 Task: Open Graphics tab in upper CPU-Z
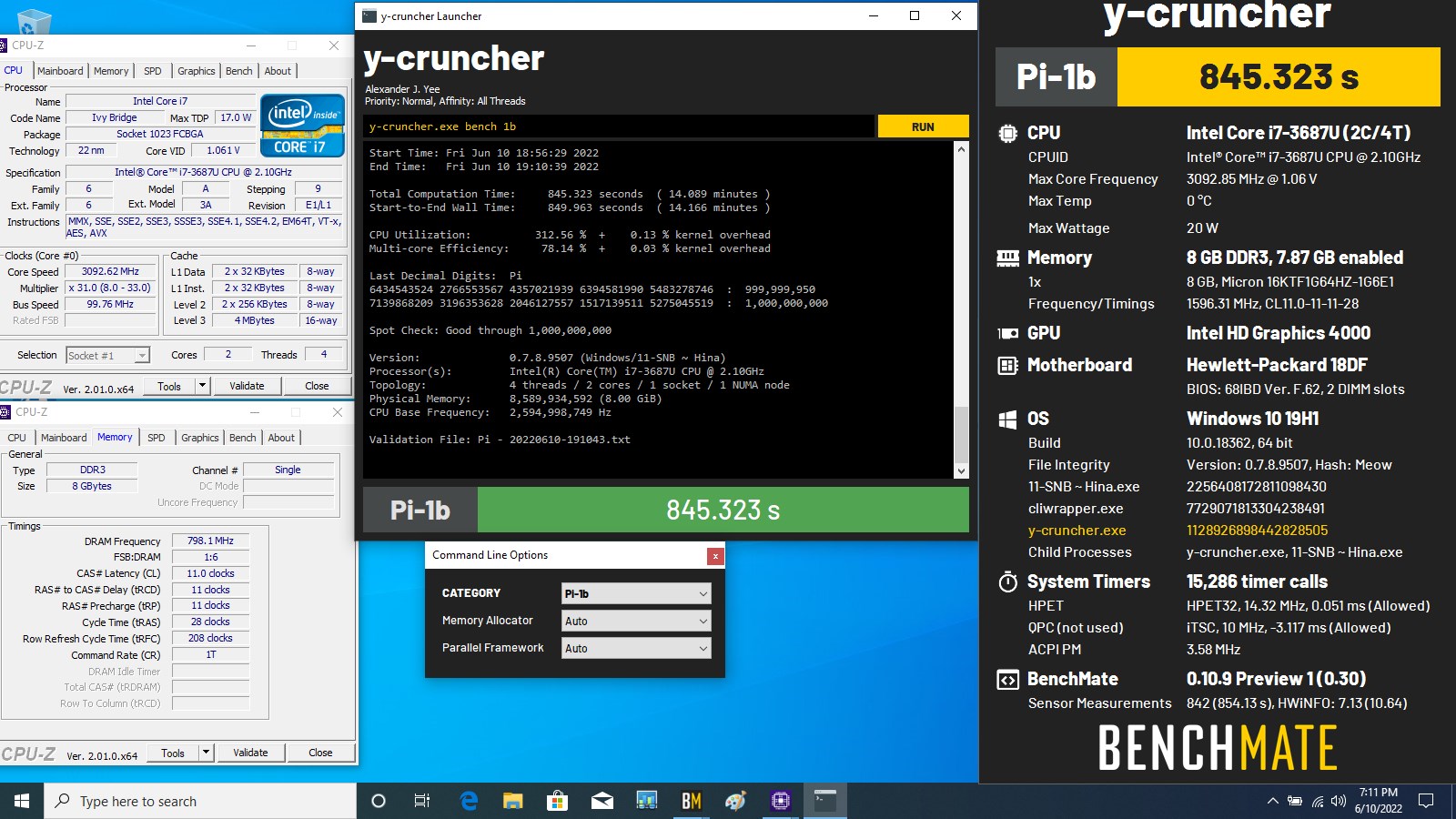197,71
